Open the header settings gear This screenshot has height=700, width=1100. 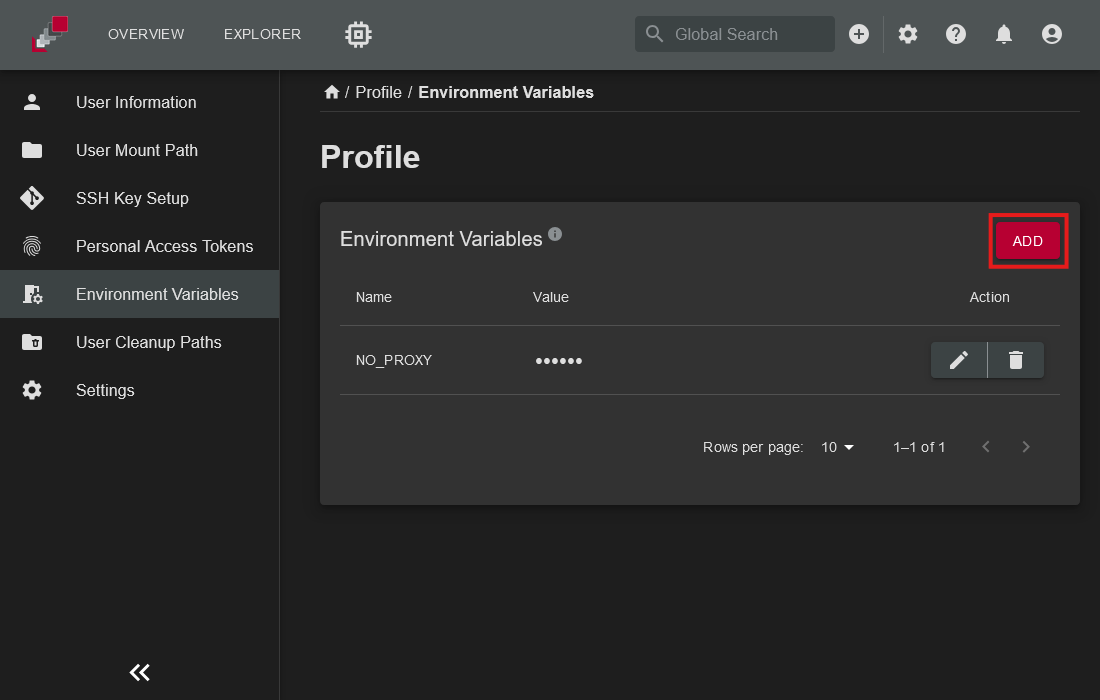pyautogui.click(x=908, y=34)
